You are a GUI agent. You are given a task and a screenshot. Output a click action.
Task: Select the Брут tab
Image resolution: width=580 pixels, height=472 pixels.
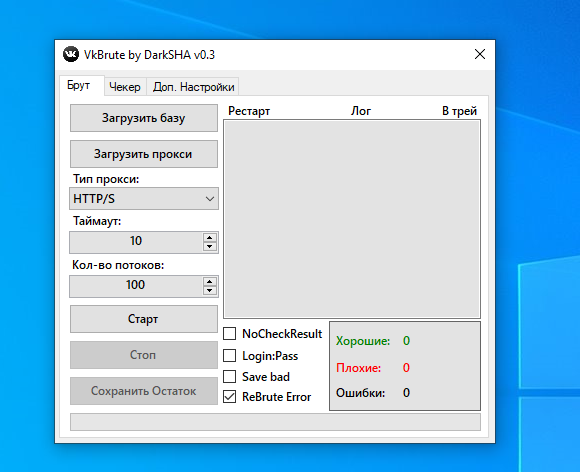coord(79,85)
